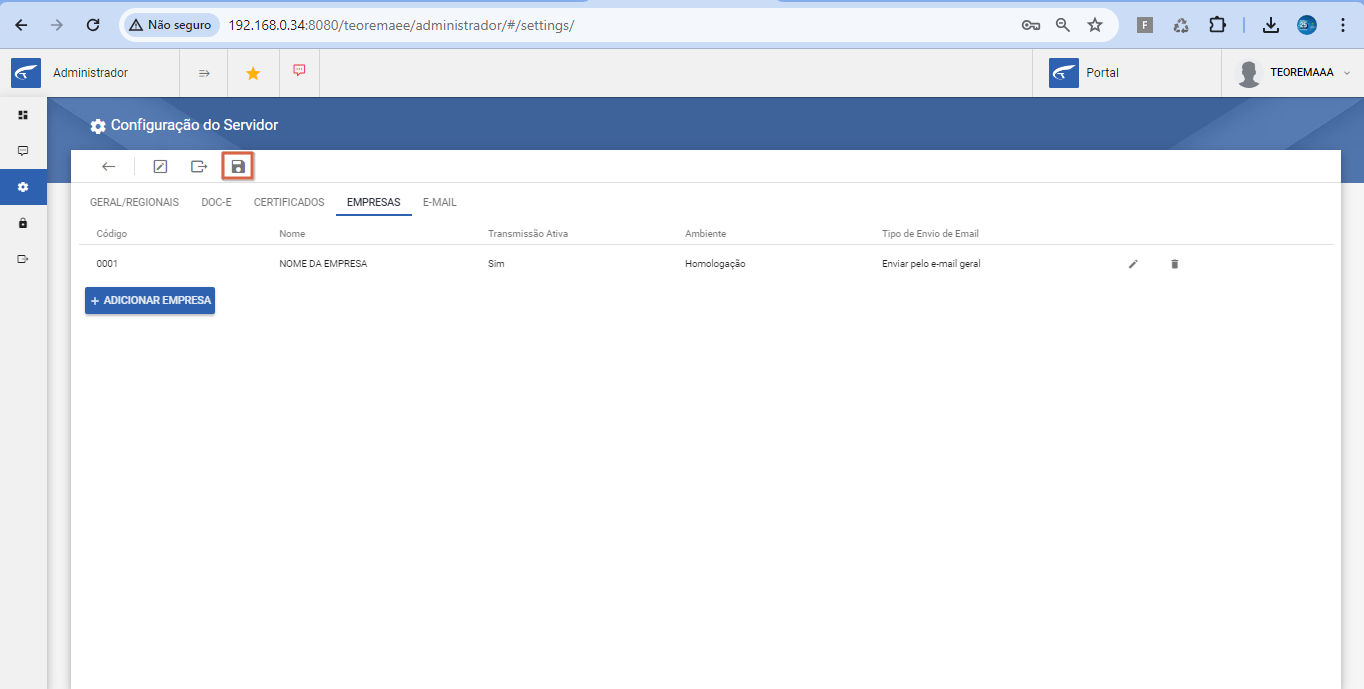This screenshot has width=1364, height=689.
Task: Switch to GERAL/REGIONAIS tab
Action: coord(134,202)
